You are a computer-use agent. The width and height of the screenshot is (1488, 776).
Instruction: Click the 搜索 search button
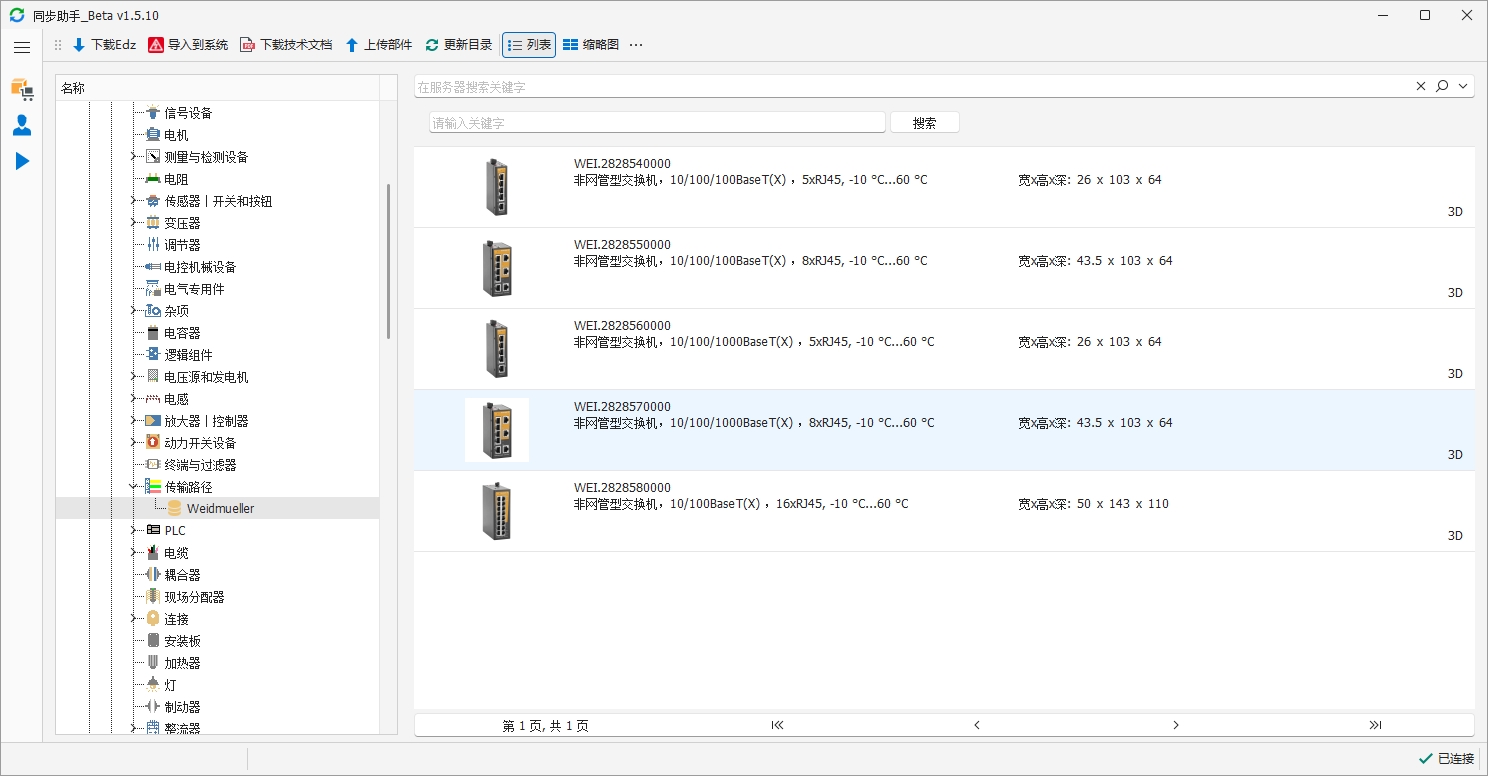click(x=924, y=123)
